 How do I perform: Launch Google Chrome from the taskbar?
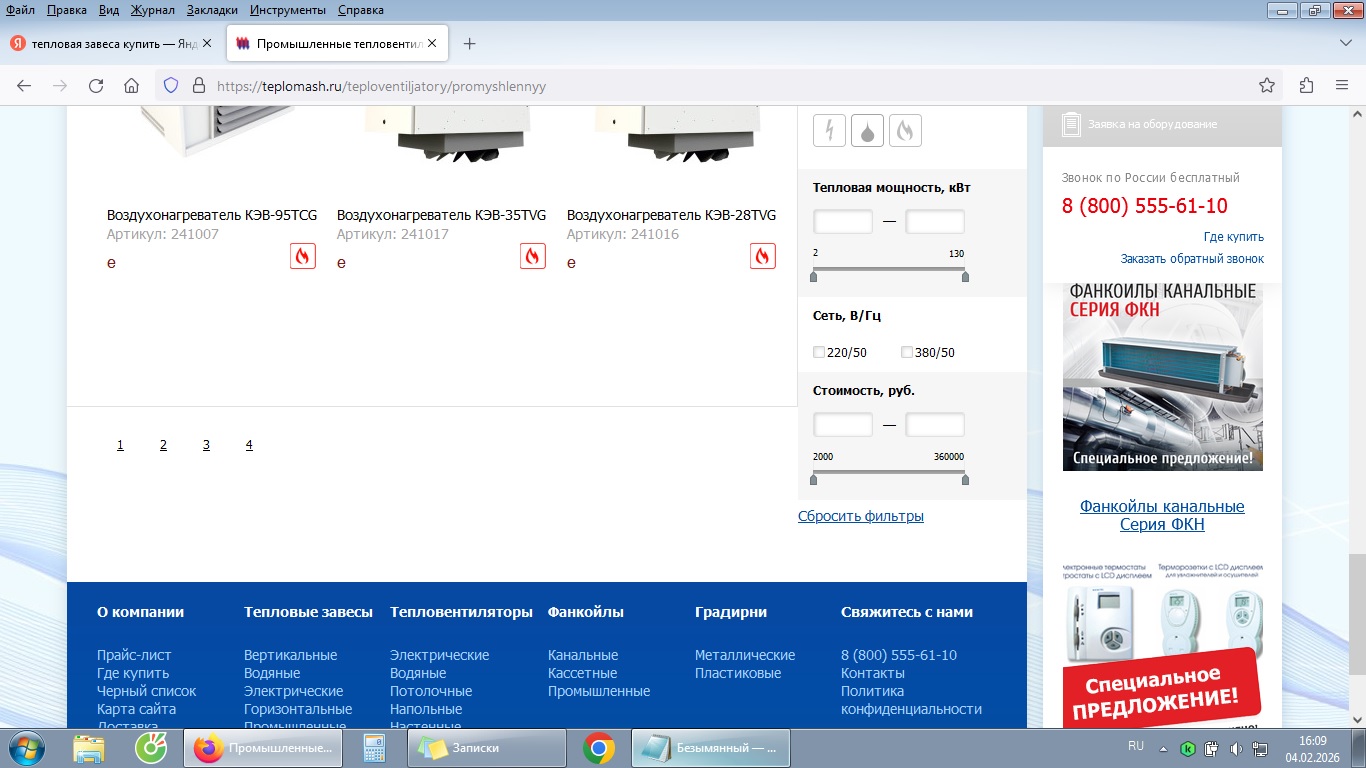point(599,747)
